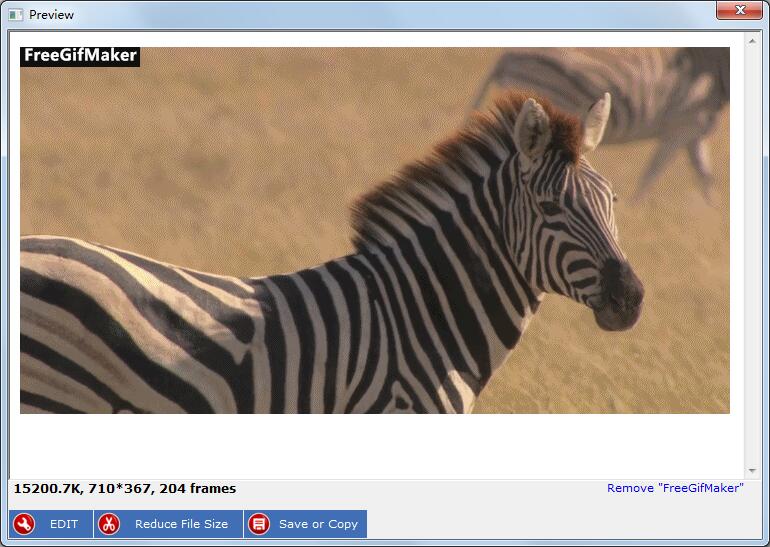
Task: Click the red disk icon for Save or Copy
Action: [x=259, y=524]
